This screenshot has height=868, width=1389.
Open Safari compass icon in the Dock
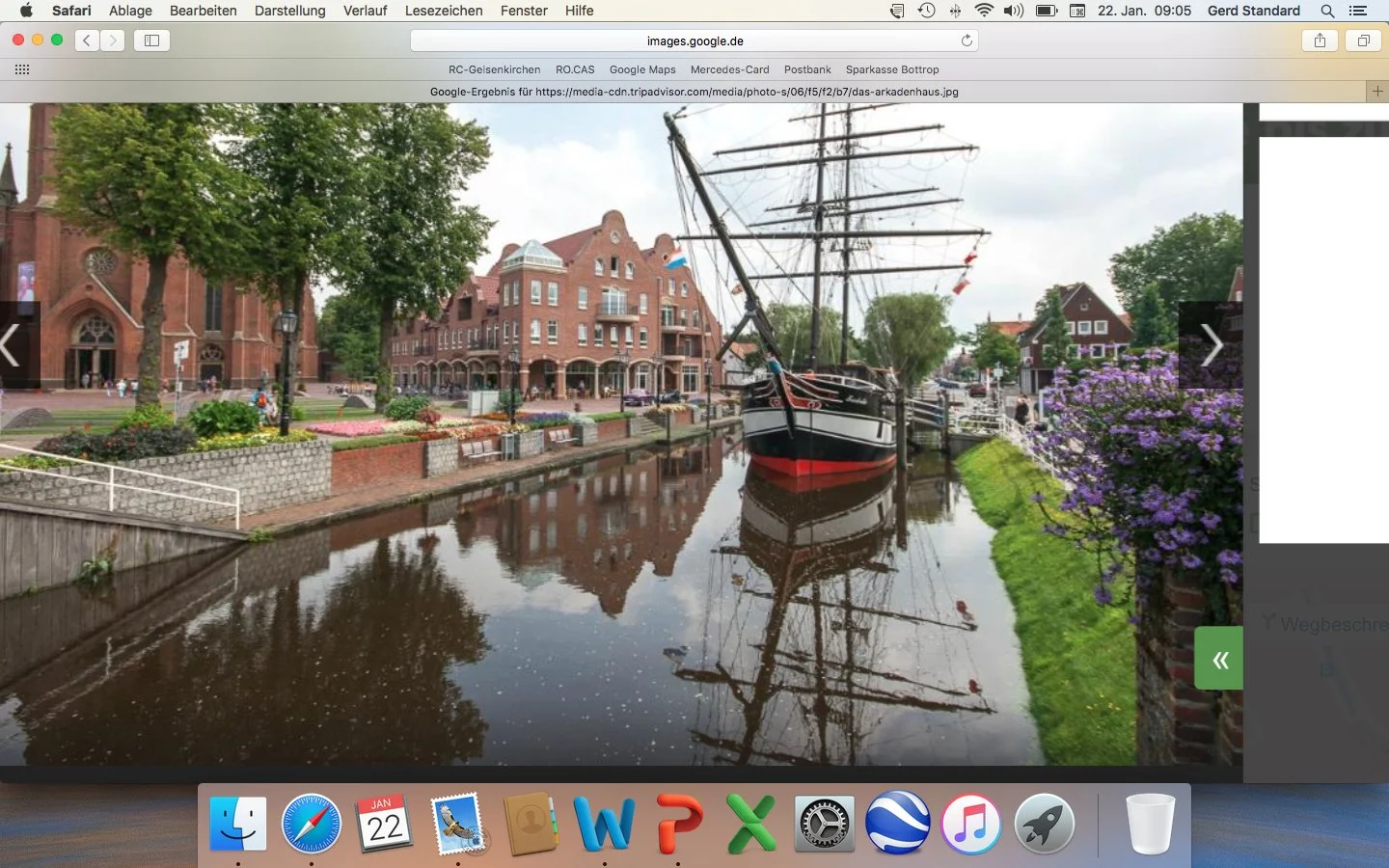(312, 824)
